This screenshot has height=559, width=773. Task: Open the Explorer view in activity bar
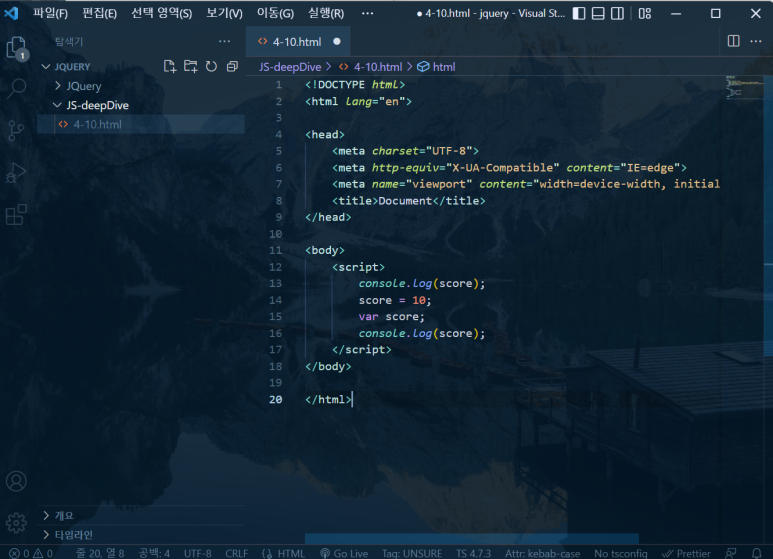click(x=16, y=48)
